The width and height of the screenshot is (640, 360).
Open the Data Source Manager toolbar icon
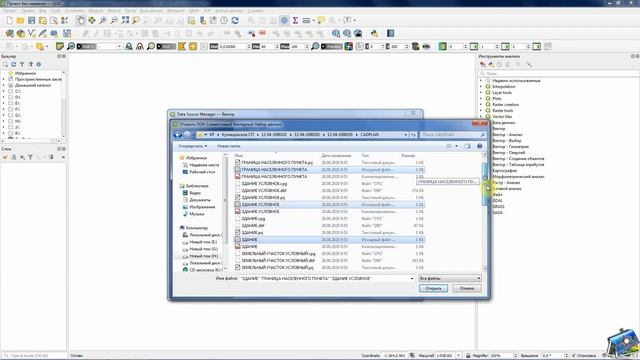coord(9,33)
